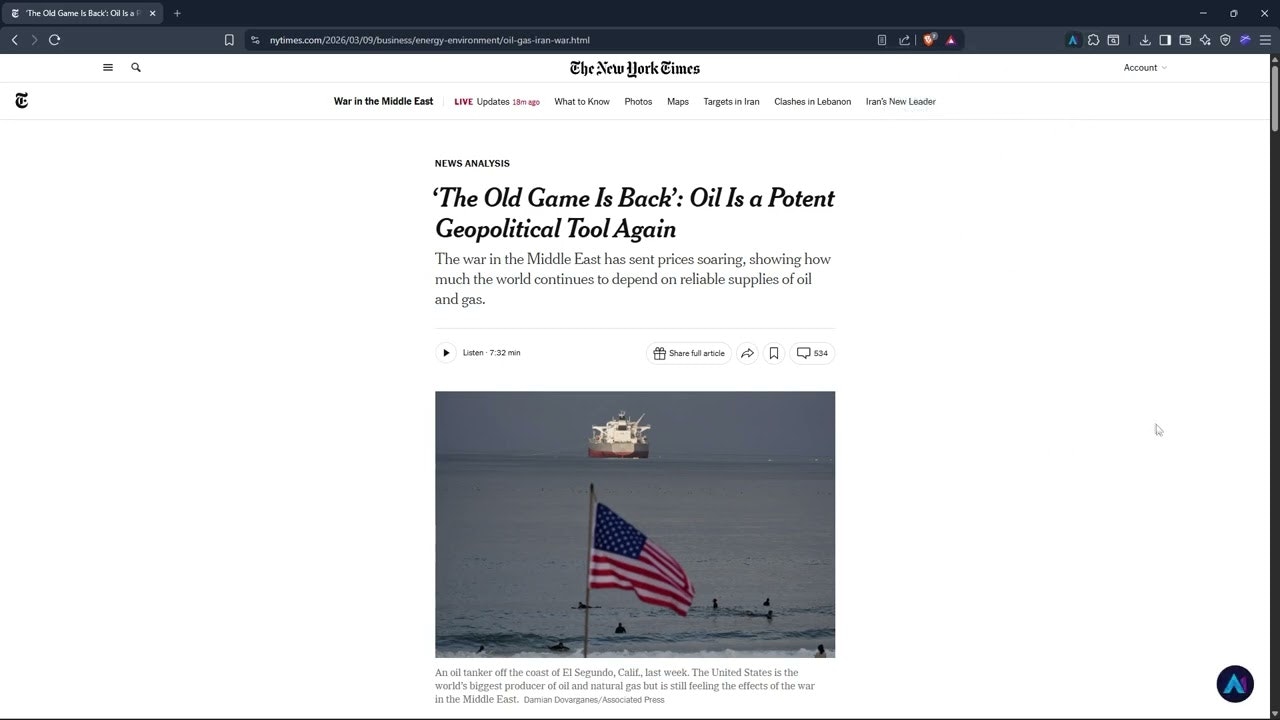Image resolution: width=1280 pixels, height=720 pixels.
Task: Click the small NYT T logo icon
Action: [22, 101]
